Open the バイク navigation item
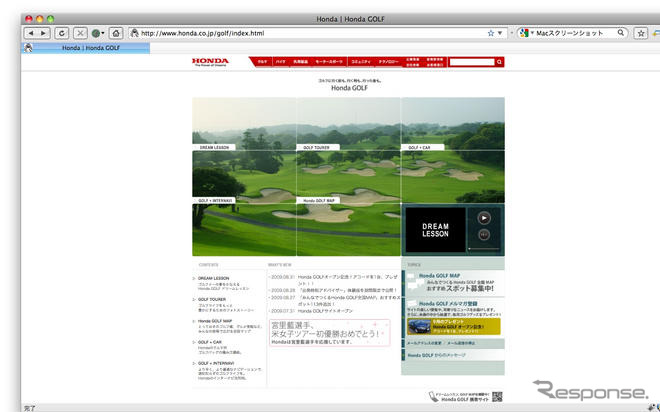660x412 pixels. click(x=280, y=62)
